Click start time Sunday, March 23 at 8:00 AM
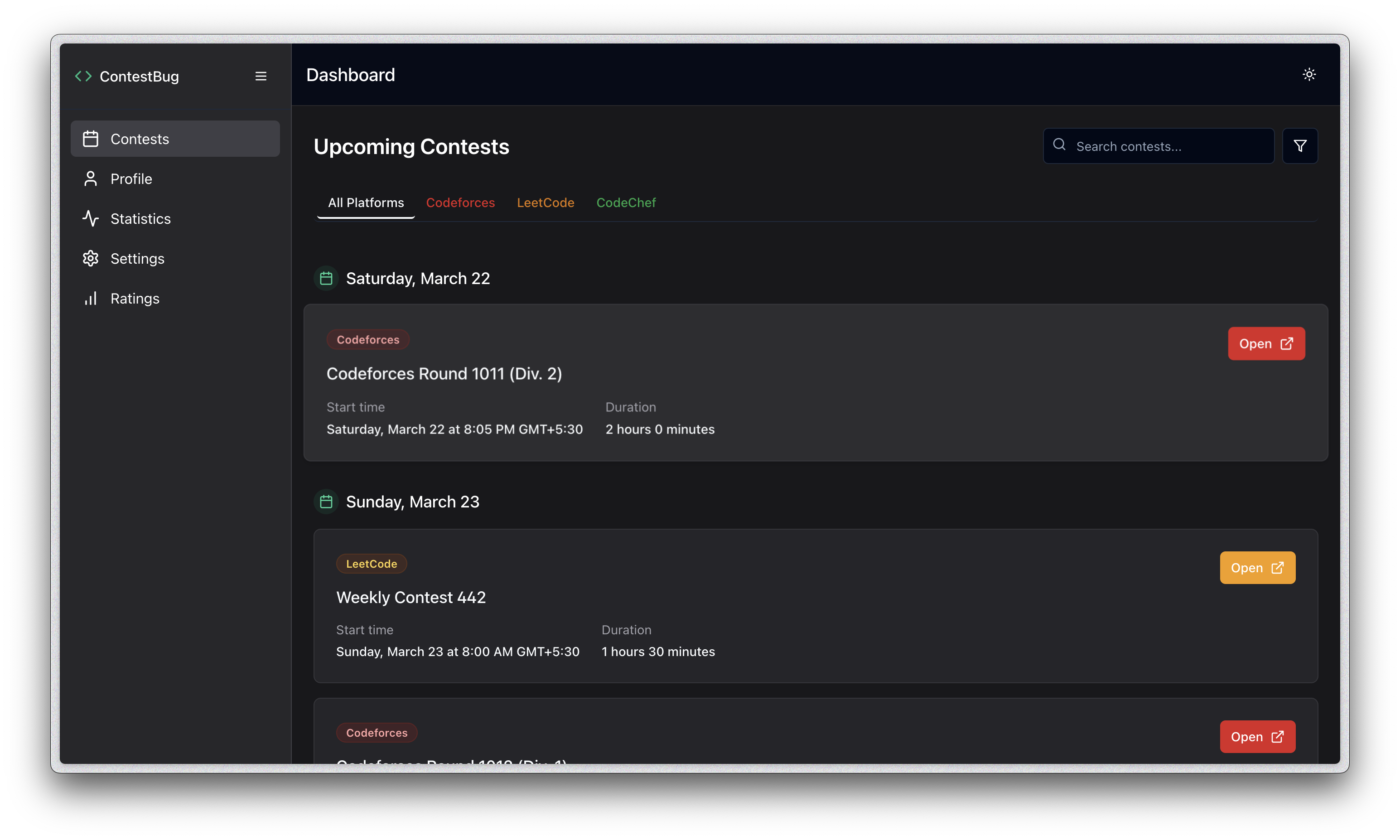 point(457,652)
